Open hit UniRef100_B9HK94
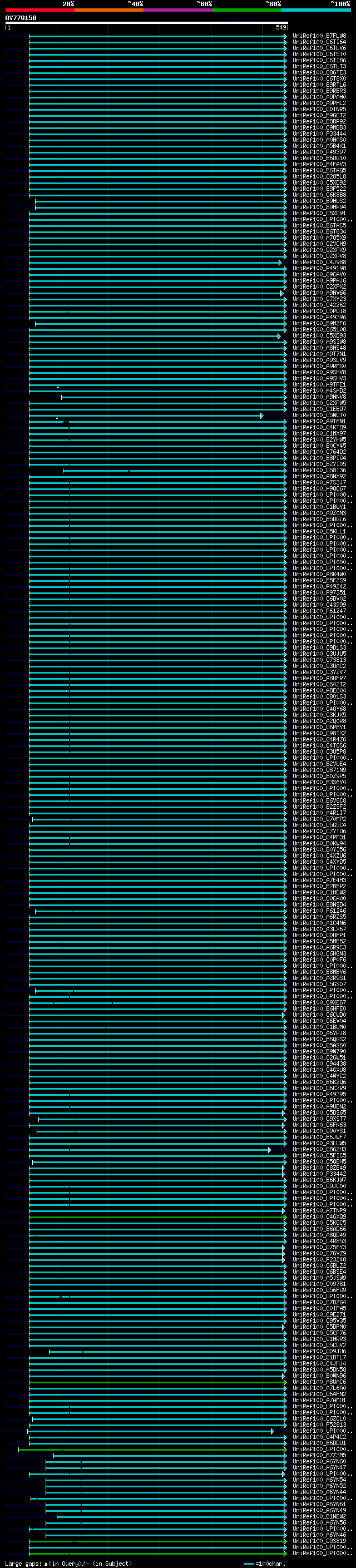The height and width of the screenshot is (1568, 356). [319, 207]
